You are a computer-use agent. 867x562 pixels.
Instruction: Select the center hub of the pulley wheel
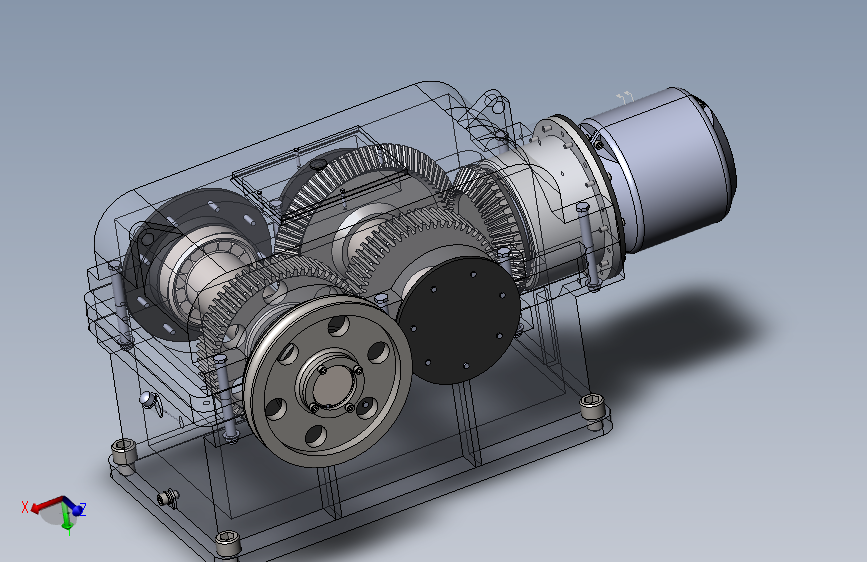point(332,386)
